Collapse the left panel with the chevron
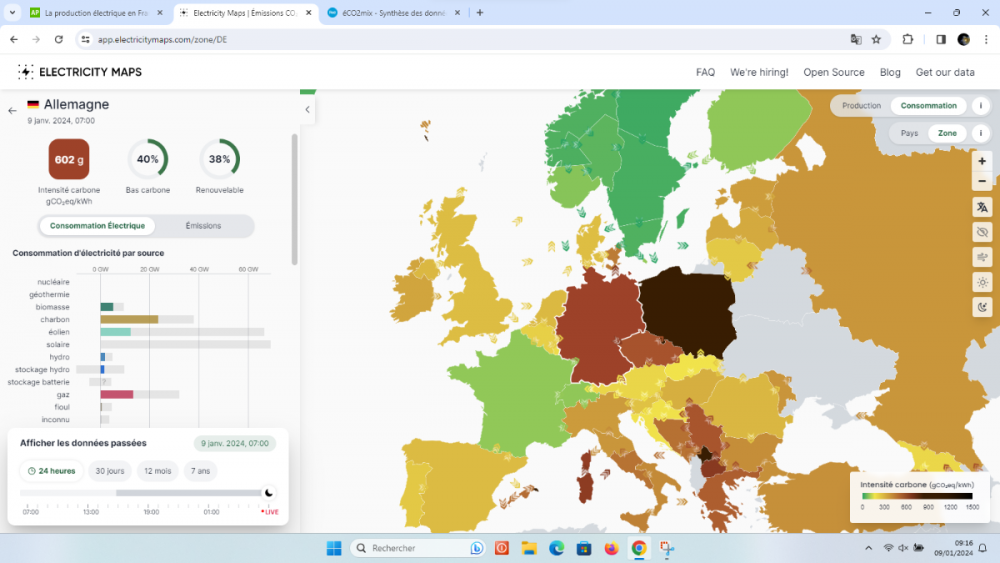This screenshot has height=563, width=1000. [x=307, y=110]
